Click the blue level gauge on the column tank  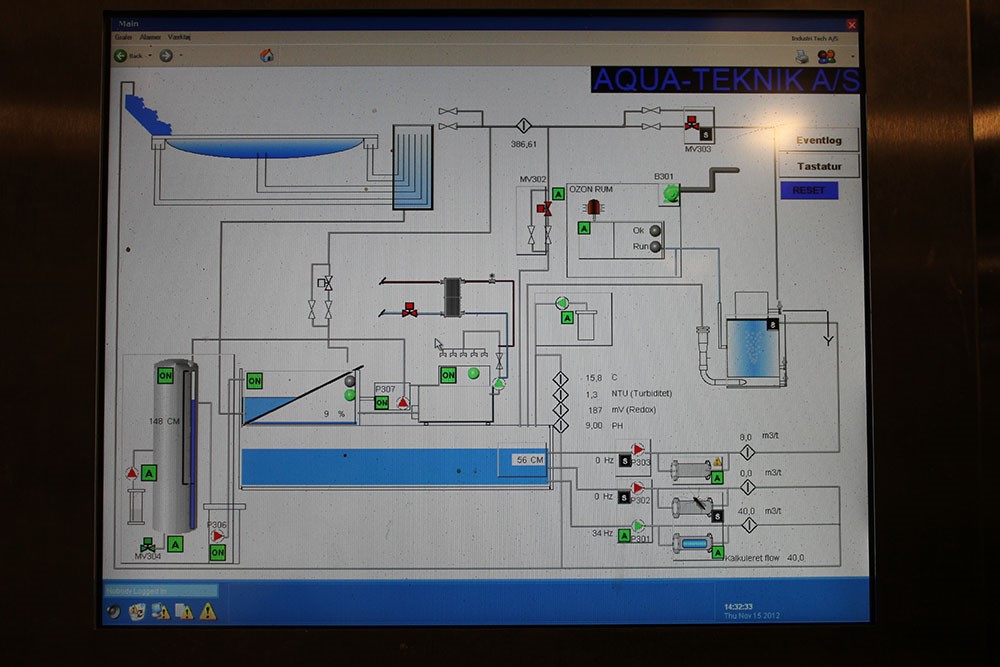pyautogui.click(x=193, y=449)
